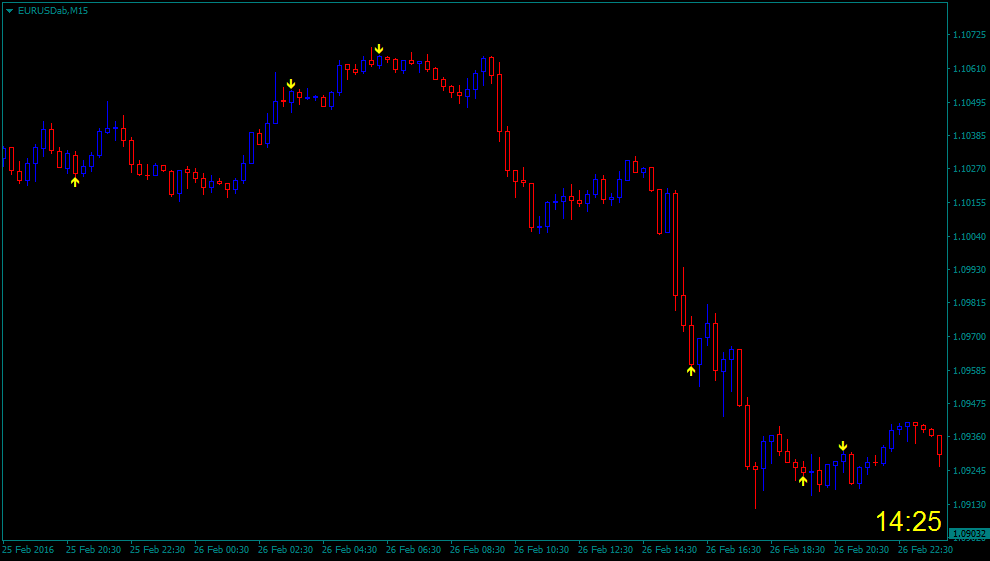The height and width of the screenshot is (561, 990).
Task: Click the 1.10270 price scale label
Action: (969, 168)
